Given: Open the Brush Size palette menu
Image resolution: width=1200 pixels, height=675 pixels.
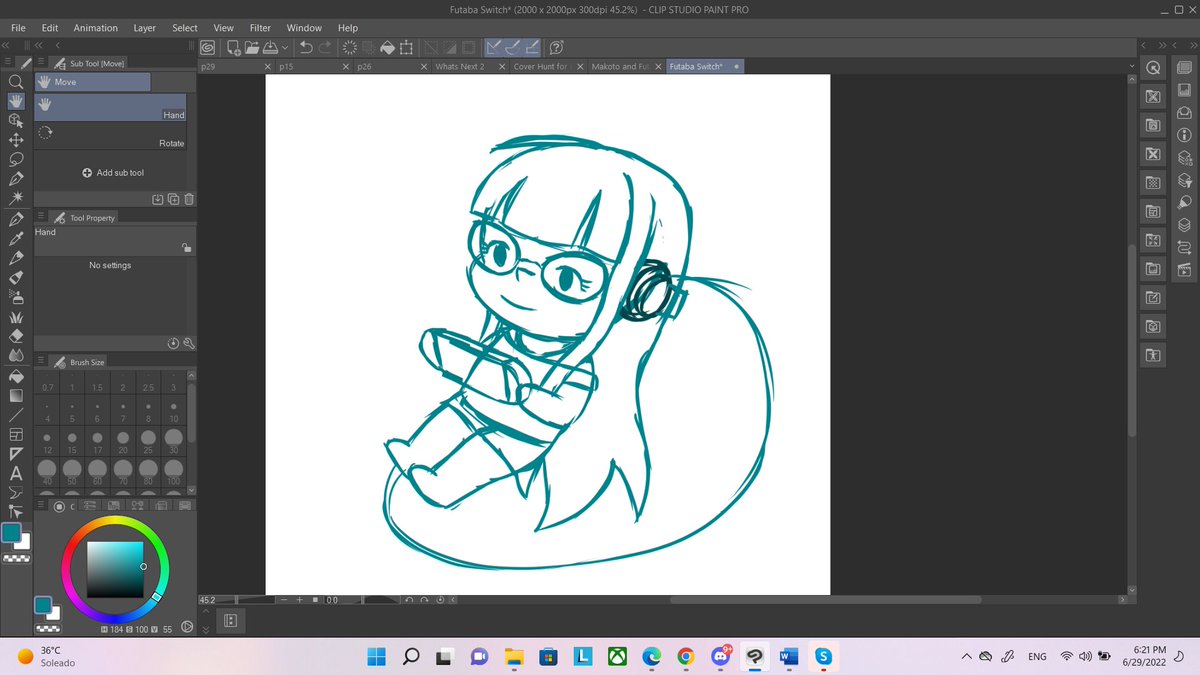Looking at the screenshot, I should tap(40, 362).
